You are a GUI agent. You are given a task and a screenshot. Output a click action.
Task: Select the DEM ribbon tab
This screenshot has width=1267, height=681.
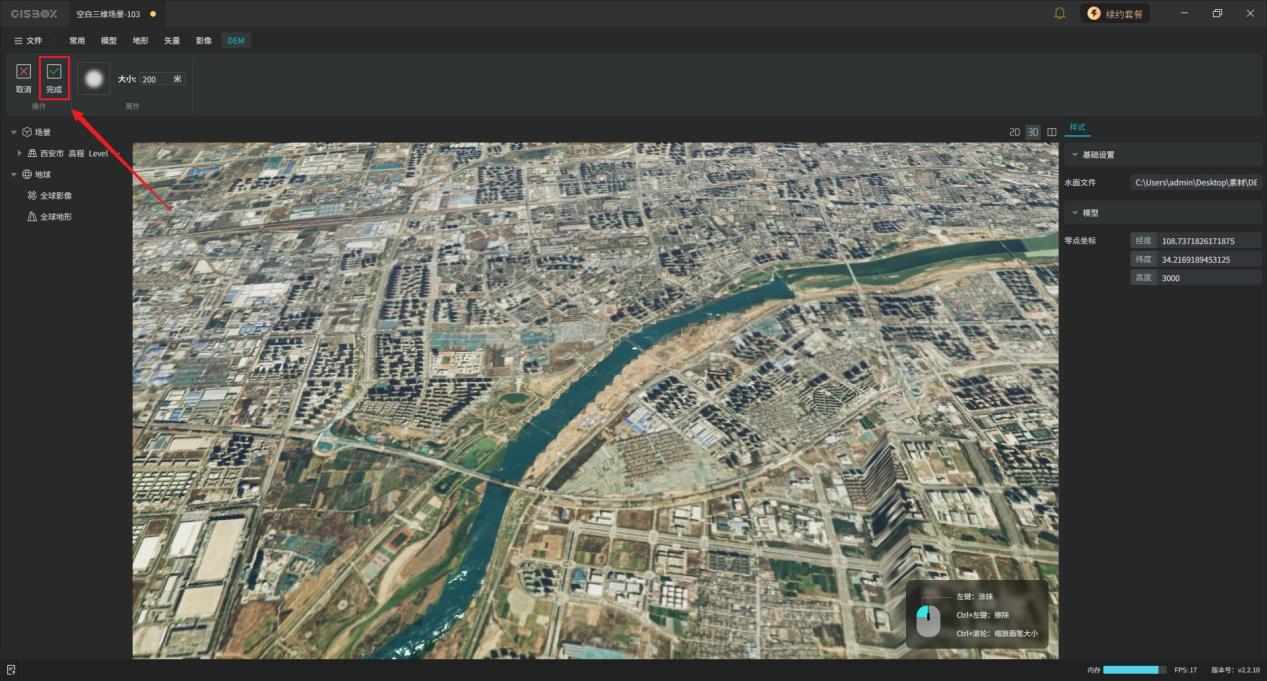(x=236, y=41)
